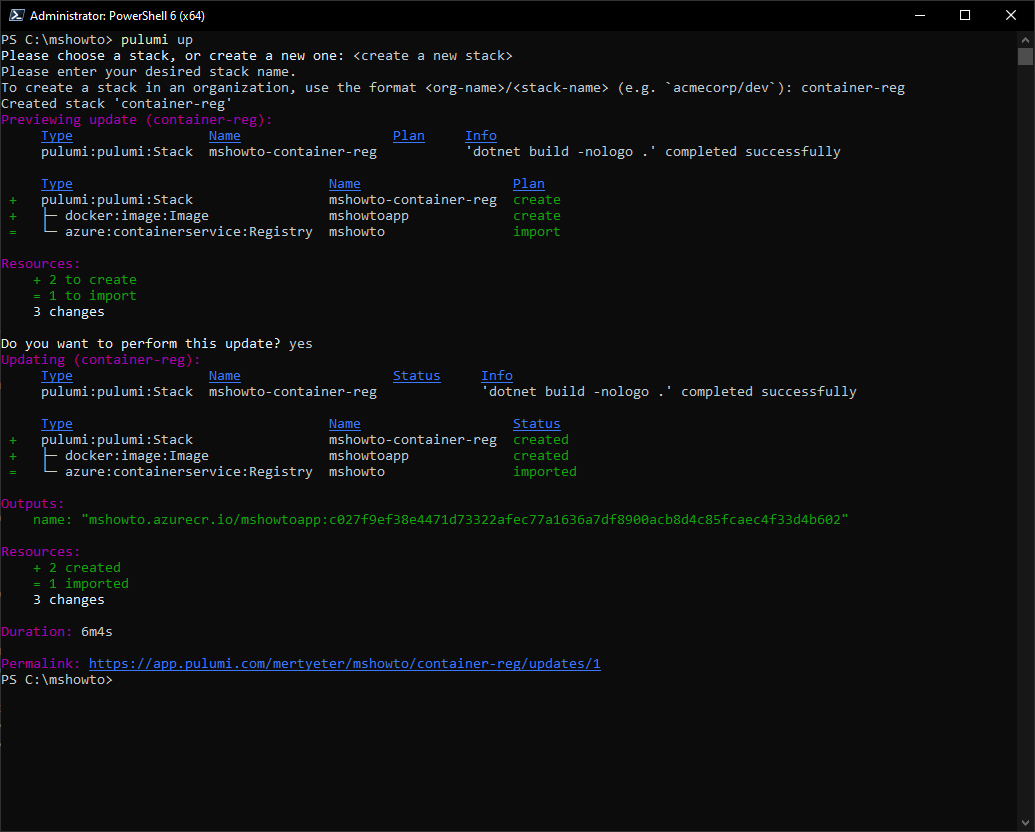Maximize the PowerShell window
1035x832 pixels.
click(965, 15)
